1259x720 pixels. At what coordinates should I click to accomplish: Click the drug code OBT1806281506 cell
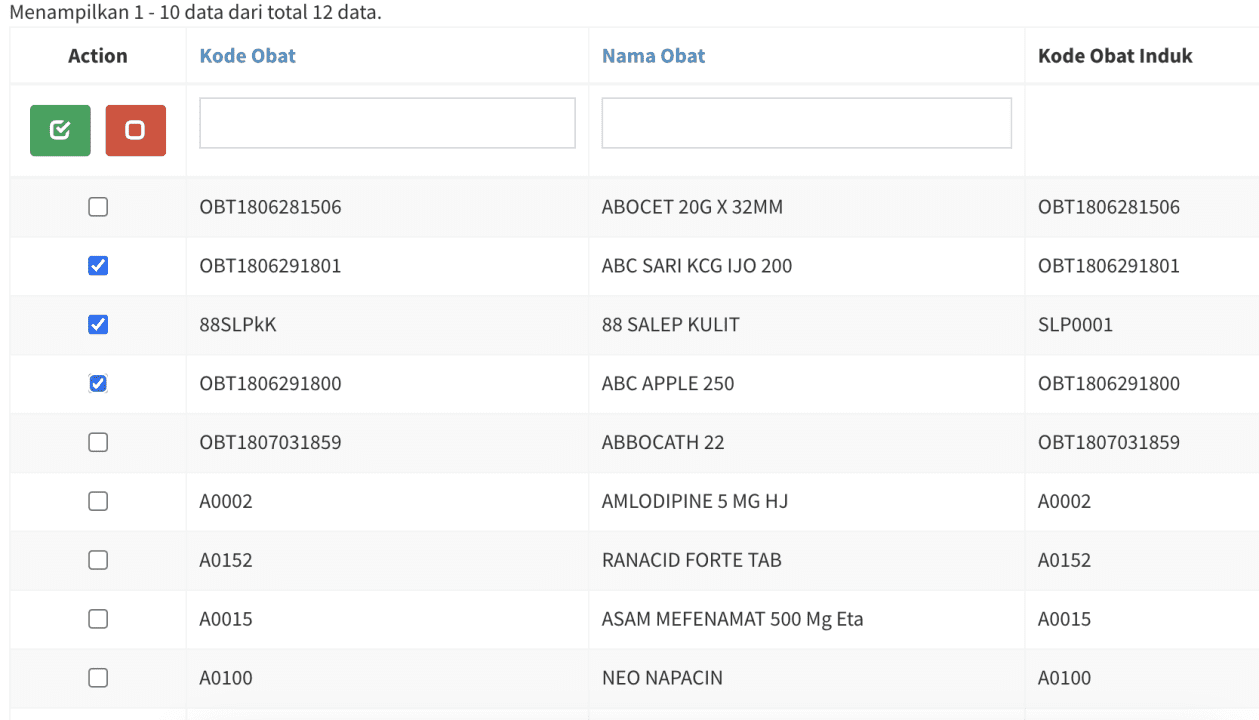pos(270,207)
